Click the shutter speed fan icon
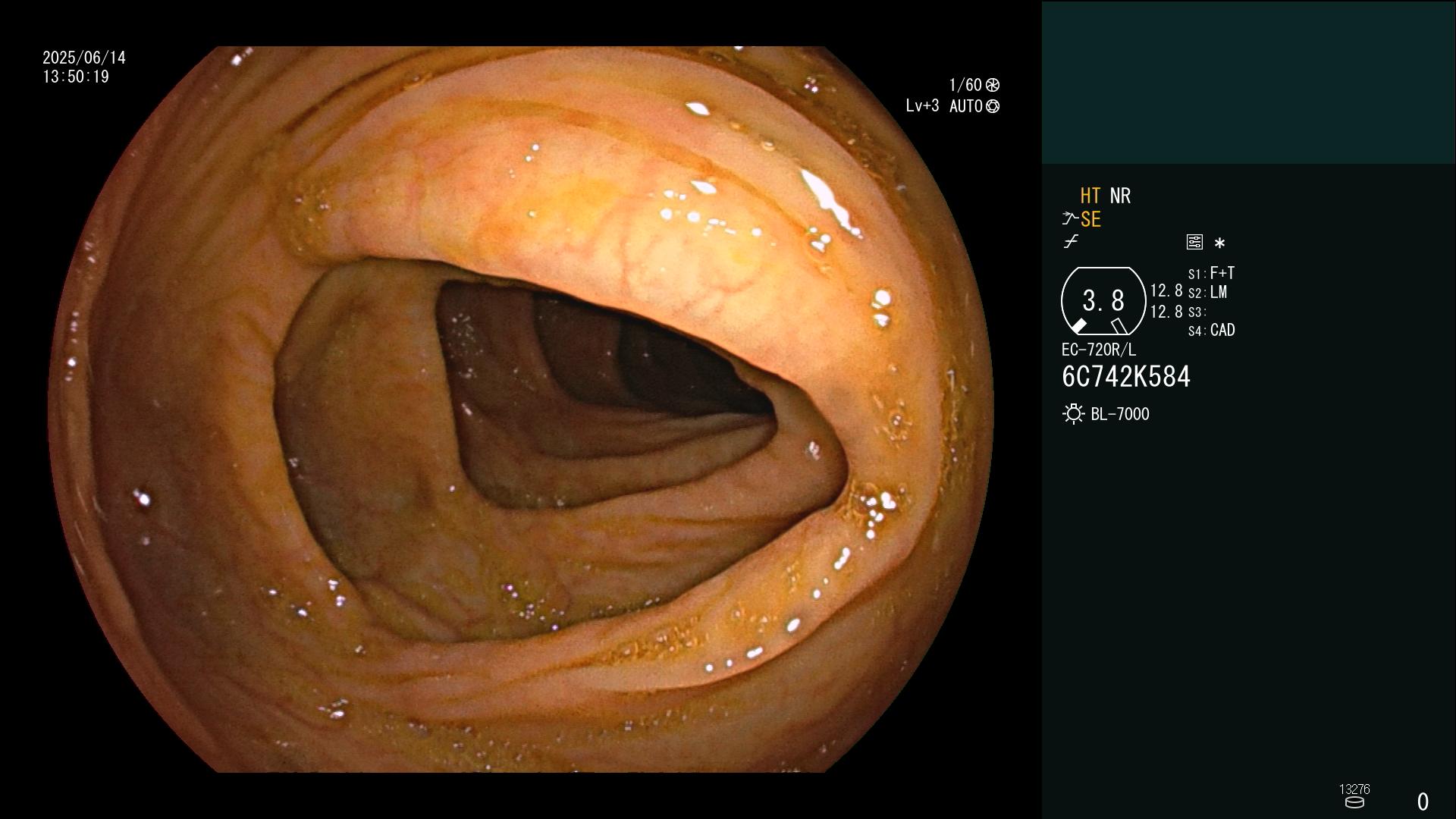 (x=993, y=85)
